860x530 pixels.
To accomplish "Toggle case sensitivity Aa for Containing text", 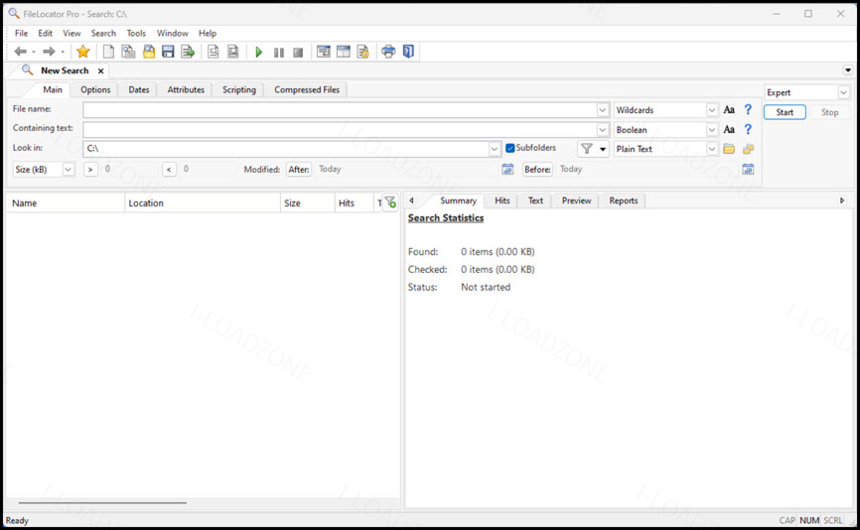I will coord(729,129).
